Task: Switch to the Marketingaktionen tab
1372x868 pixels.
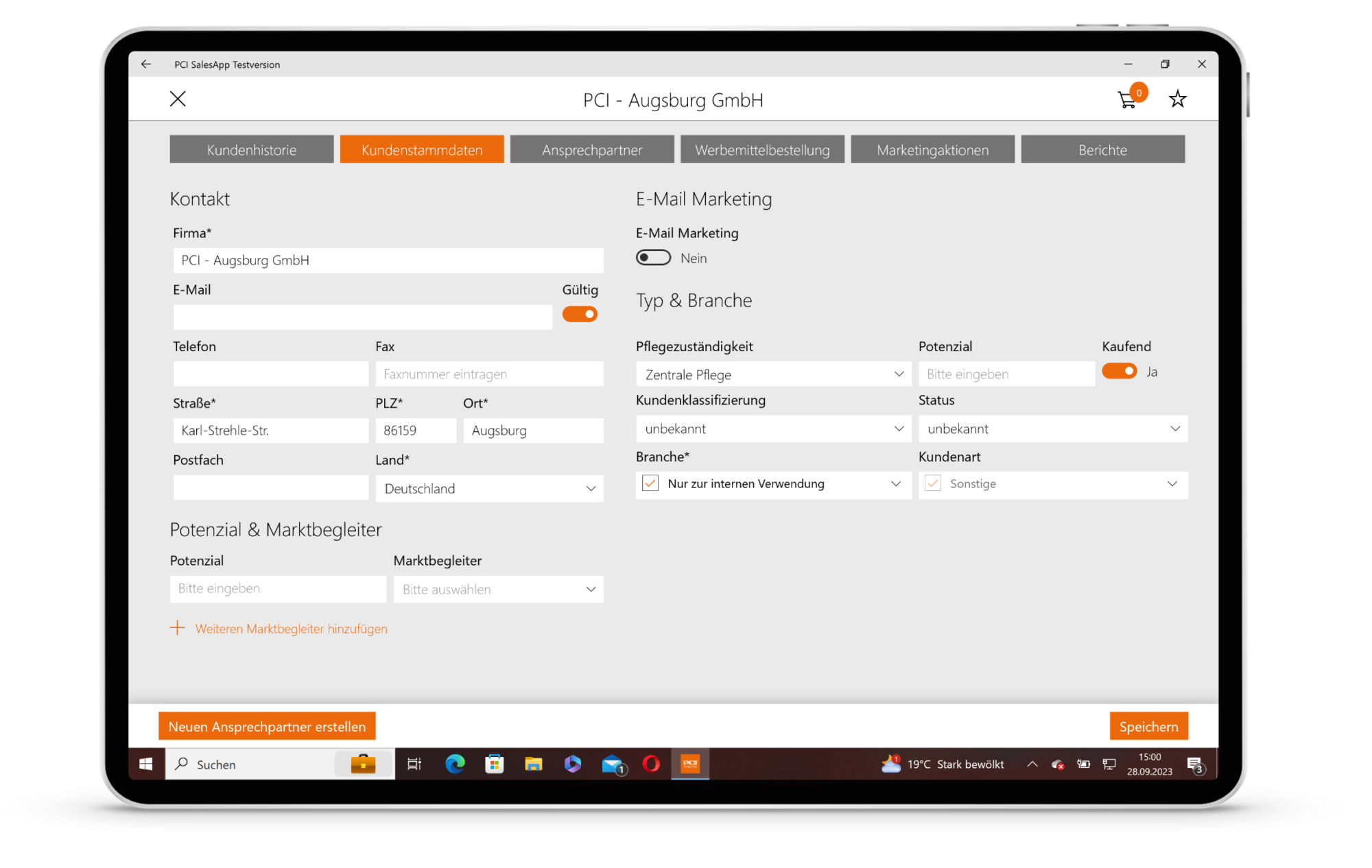Action: click(x=932, y=149)
